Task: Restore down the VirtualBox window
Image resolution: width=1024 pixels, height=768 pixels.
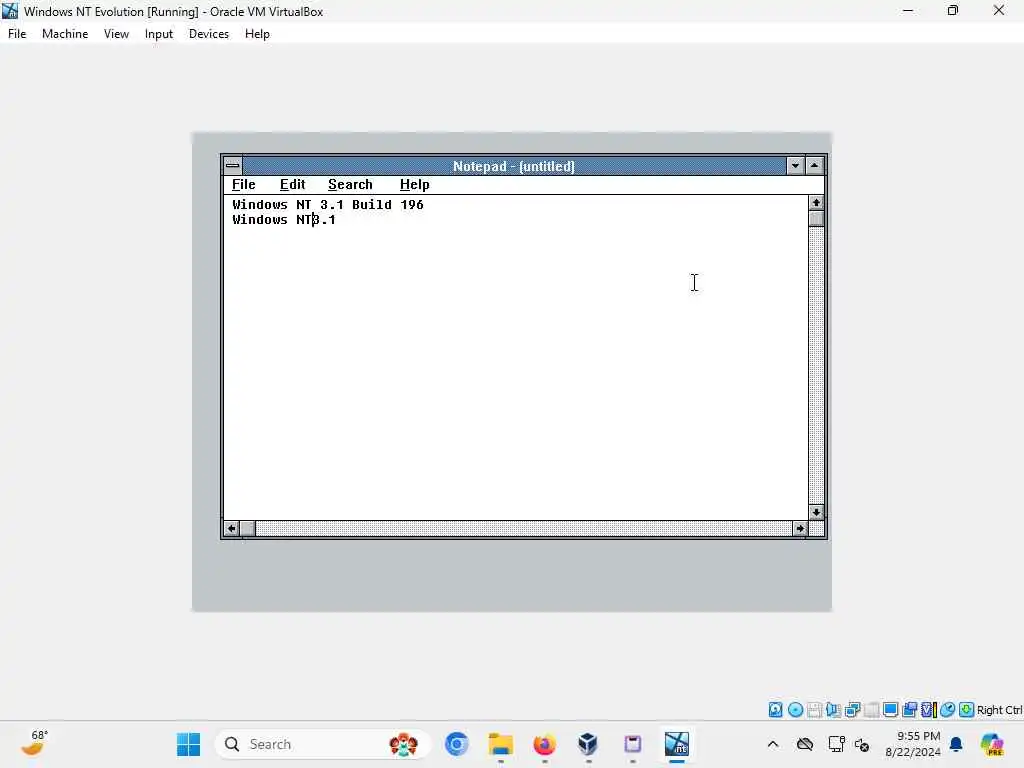Action: [x=953, y=10]
